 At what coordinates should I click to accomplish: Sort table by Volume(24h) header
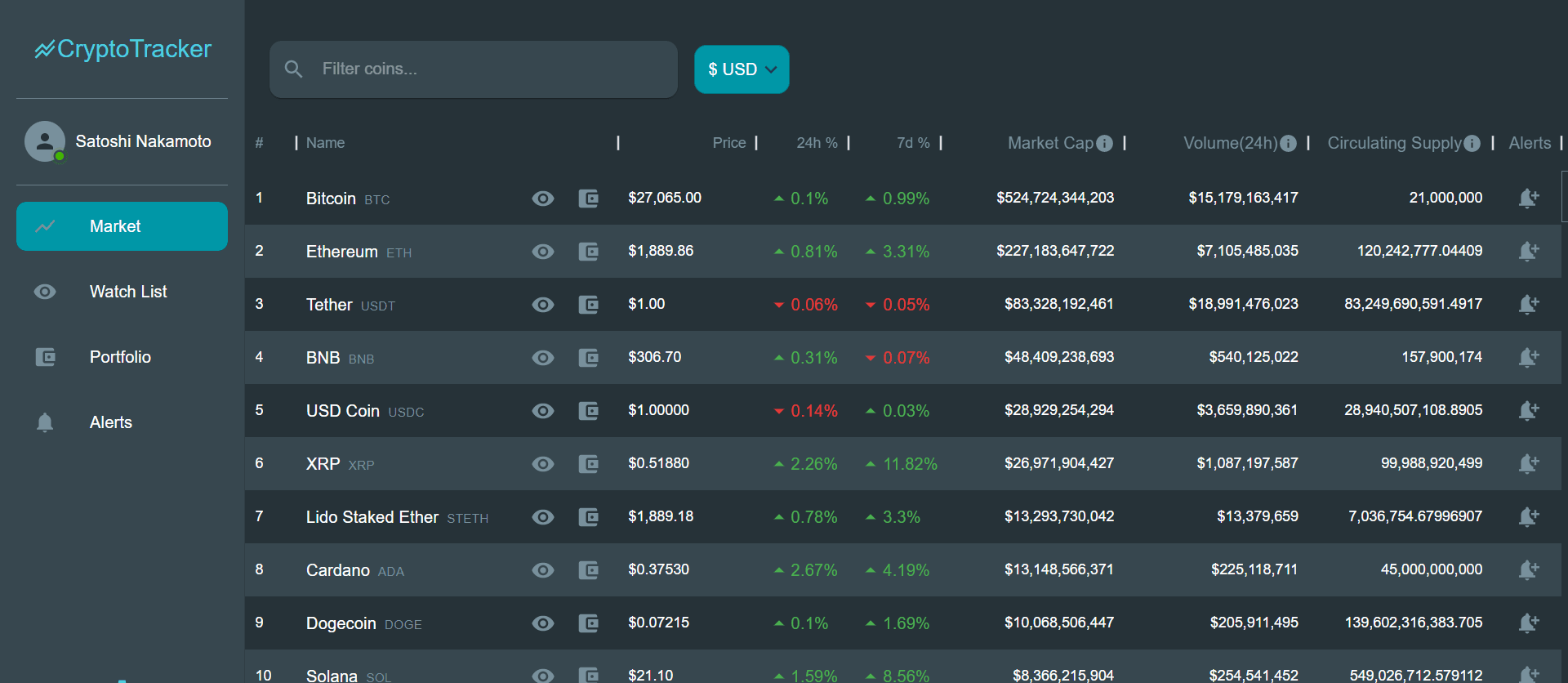pos(1231,143)
